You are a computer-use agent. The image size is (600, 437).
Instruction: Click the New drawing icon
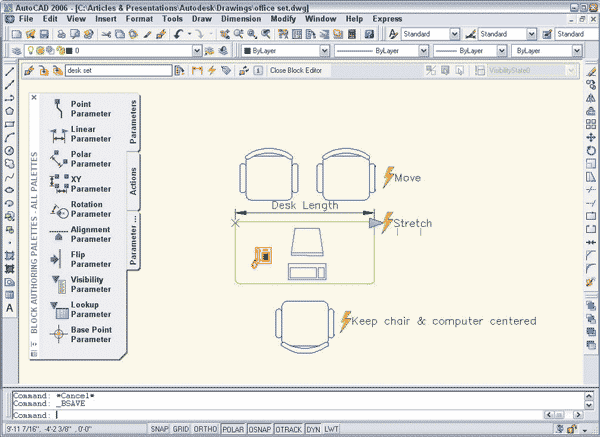(16, 34)
